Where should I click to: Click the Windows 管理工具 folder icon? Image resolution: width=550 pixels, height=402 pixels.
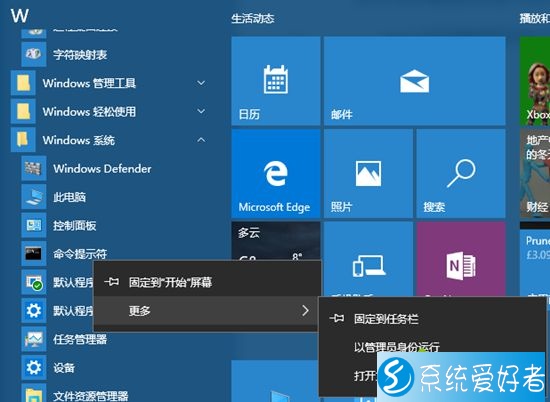(23, 83)
